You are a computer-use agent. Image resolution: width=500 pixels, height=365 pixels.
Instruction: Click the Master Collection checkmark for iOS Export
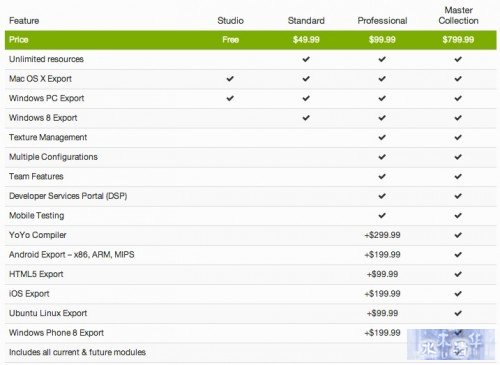458,294
